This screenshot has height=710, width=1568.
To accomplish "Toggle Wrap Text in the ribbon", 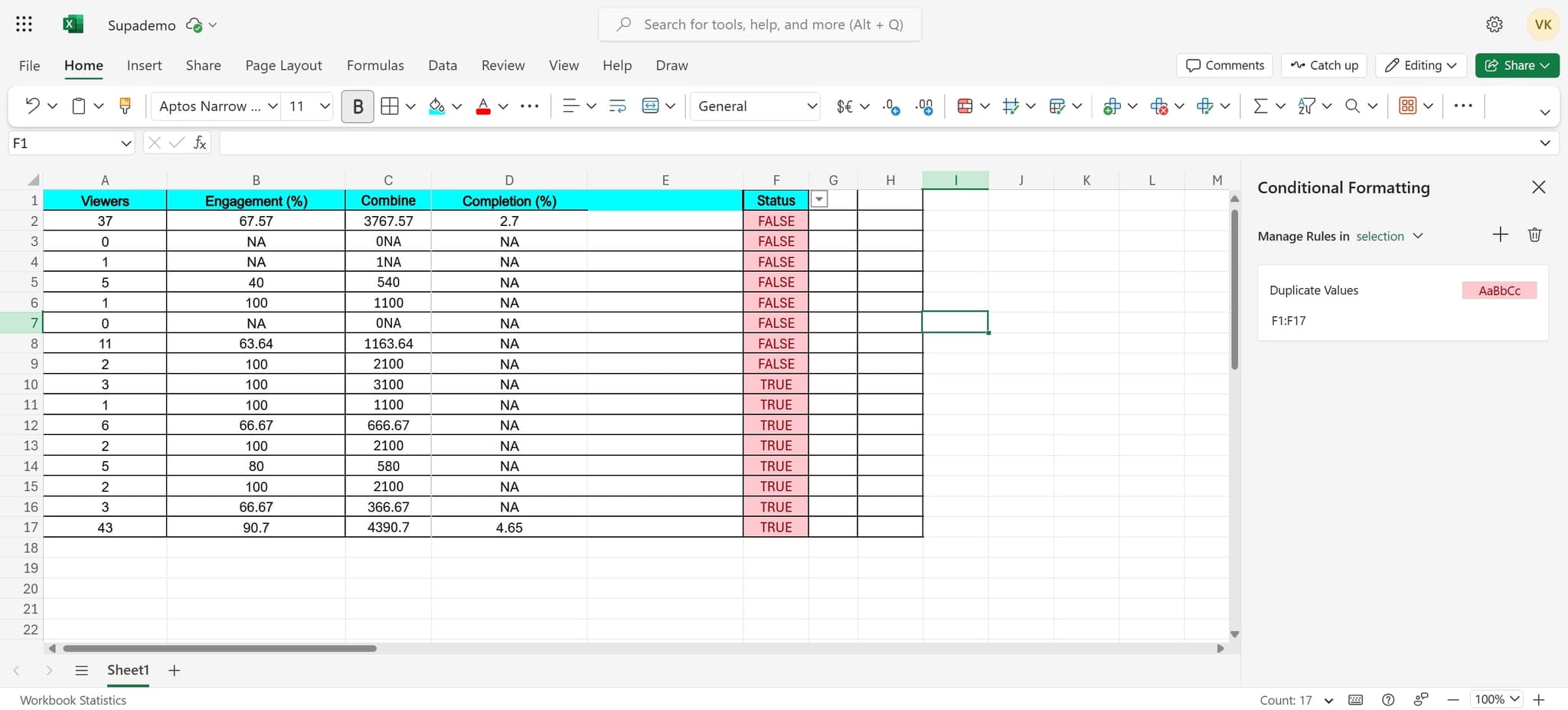I will click(616, 106).
